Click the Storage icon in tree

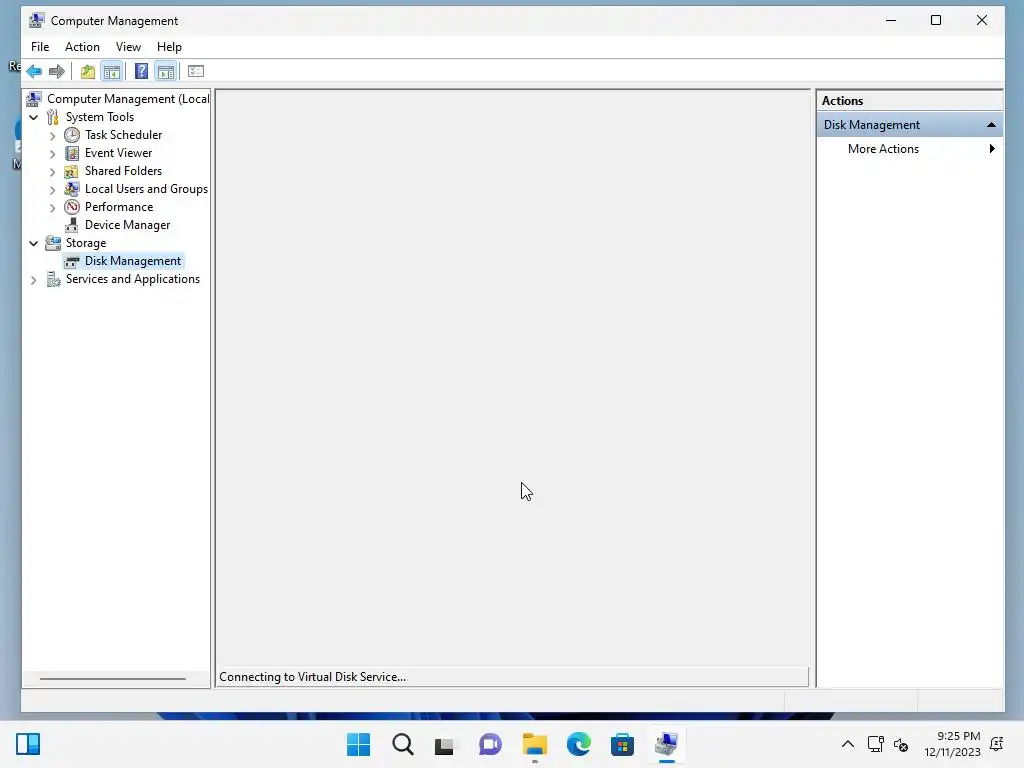pos(53,243)
